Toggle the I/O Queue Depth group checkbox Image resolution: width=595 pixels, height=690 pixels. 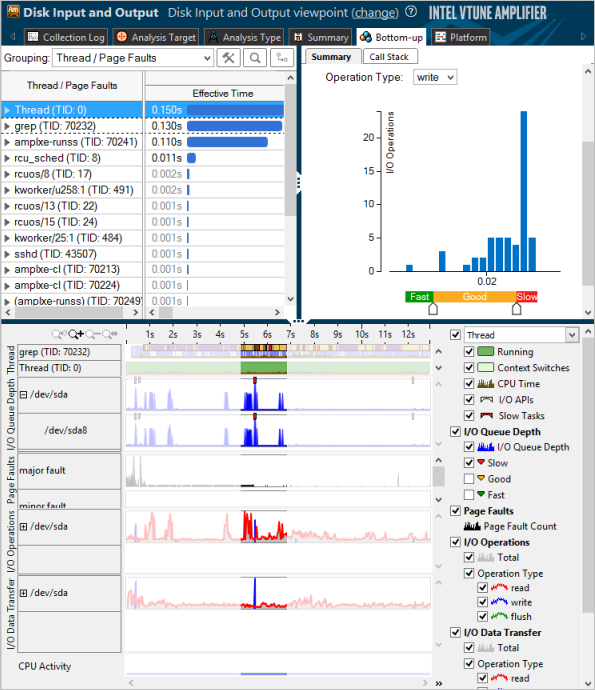click(455, 432)
